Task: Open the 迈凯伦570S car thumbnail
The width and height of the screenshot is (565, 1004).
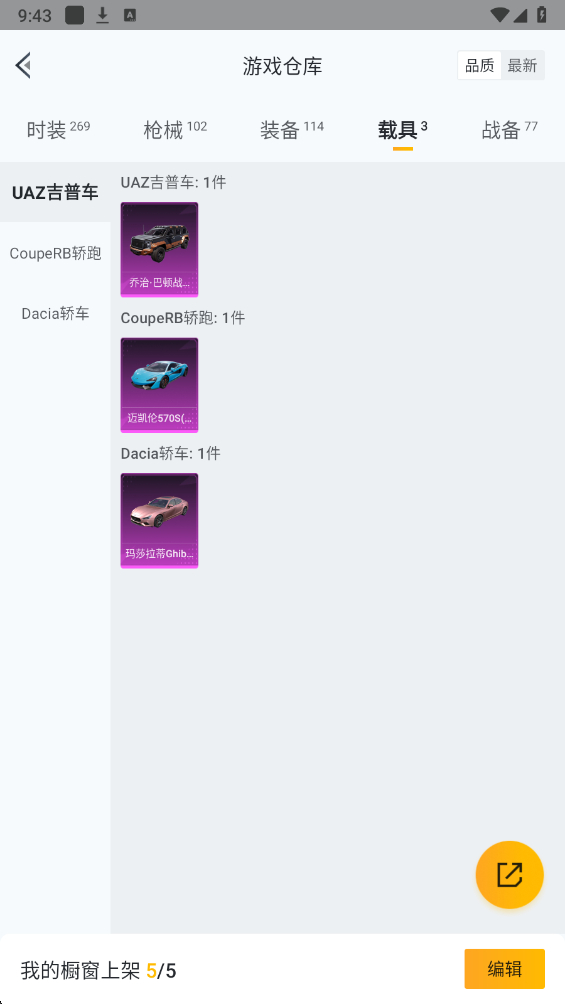Action: tap(160, 385)
